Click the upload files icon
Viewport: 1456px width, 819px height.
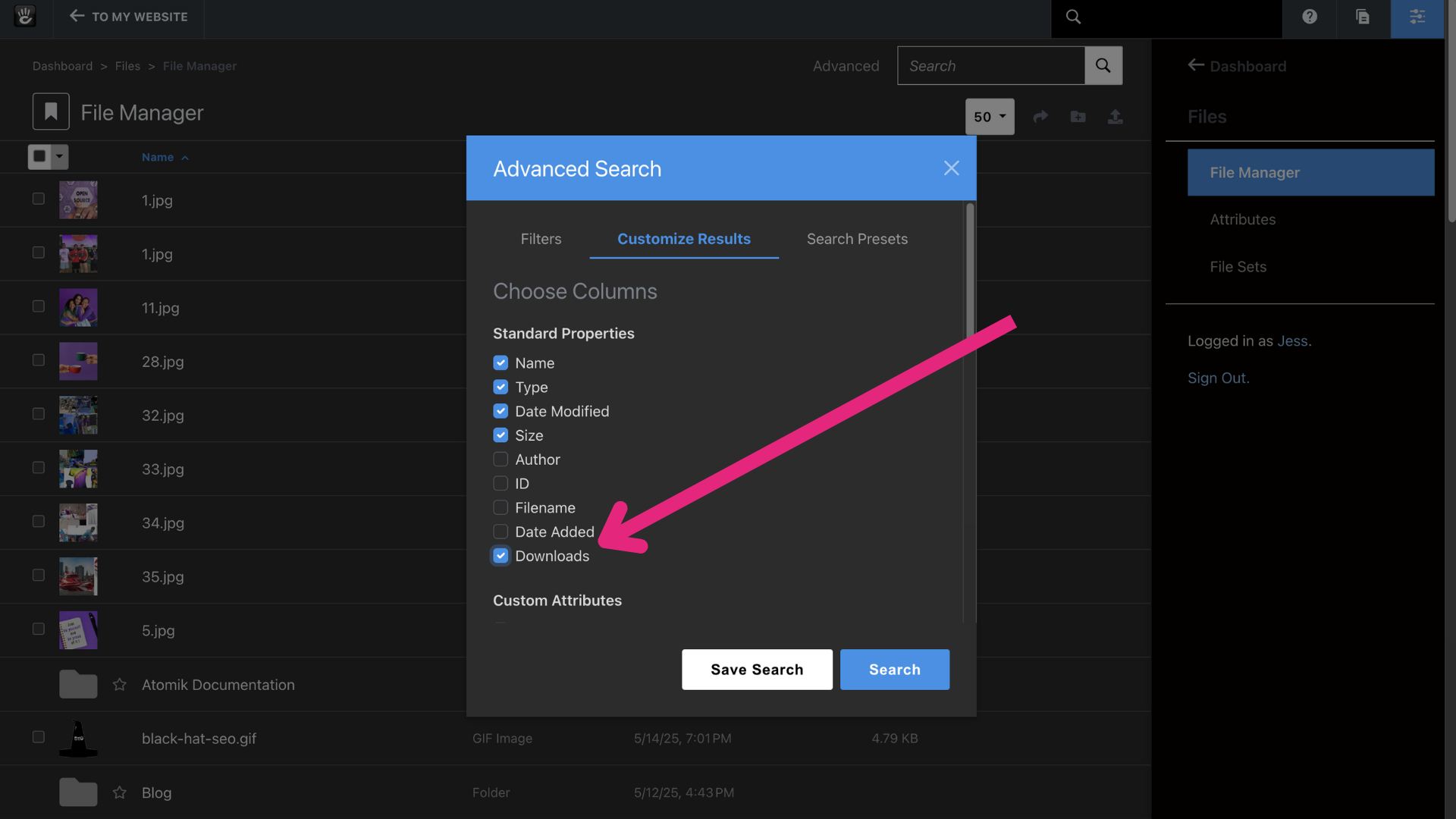(1115, 117)
